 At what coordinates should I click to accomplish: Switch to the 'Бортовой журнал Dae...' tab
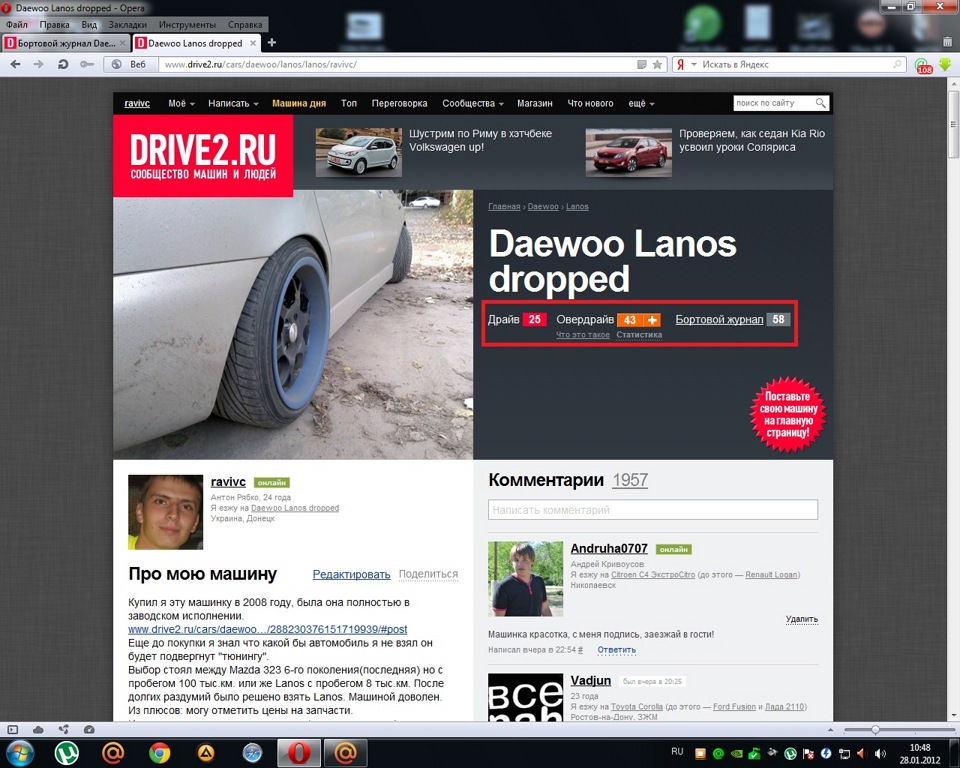(66, 43)
